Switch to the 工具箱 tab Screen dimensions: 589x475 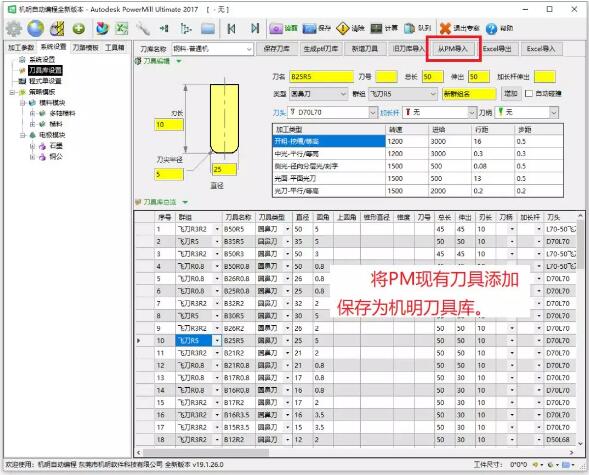[x=115, y=48]
